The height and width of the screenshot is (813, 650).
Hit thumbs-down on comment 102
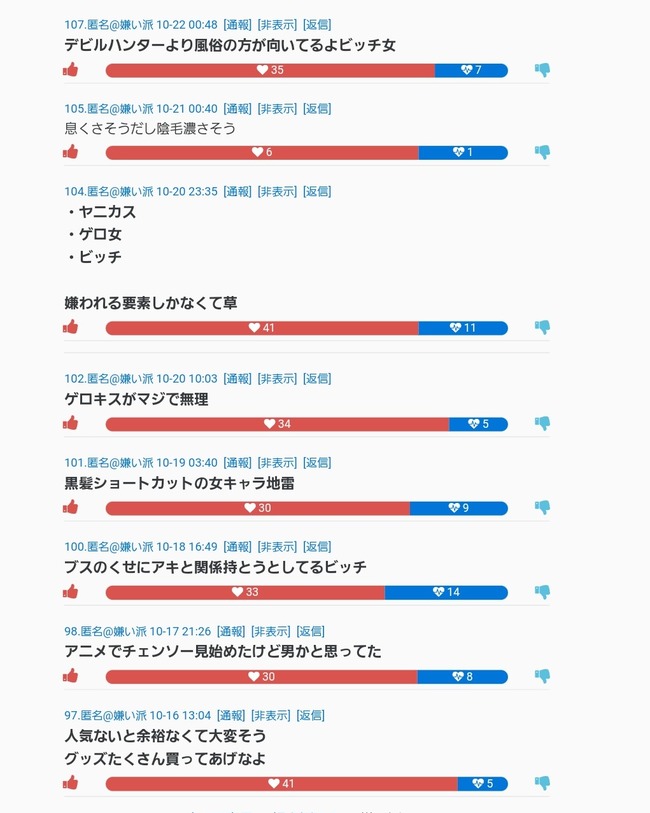point(542,423)
